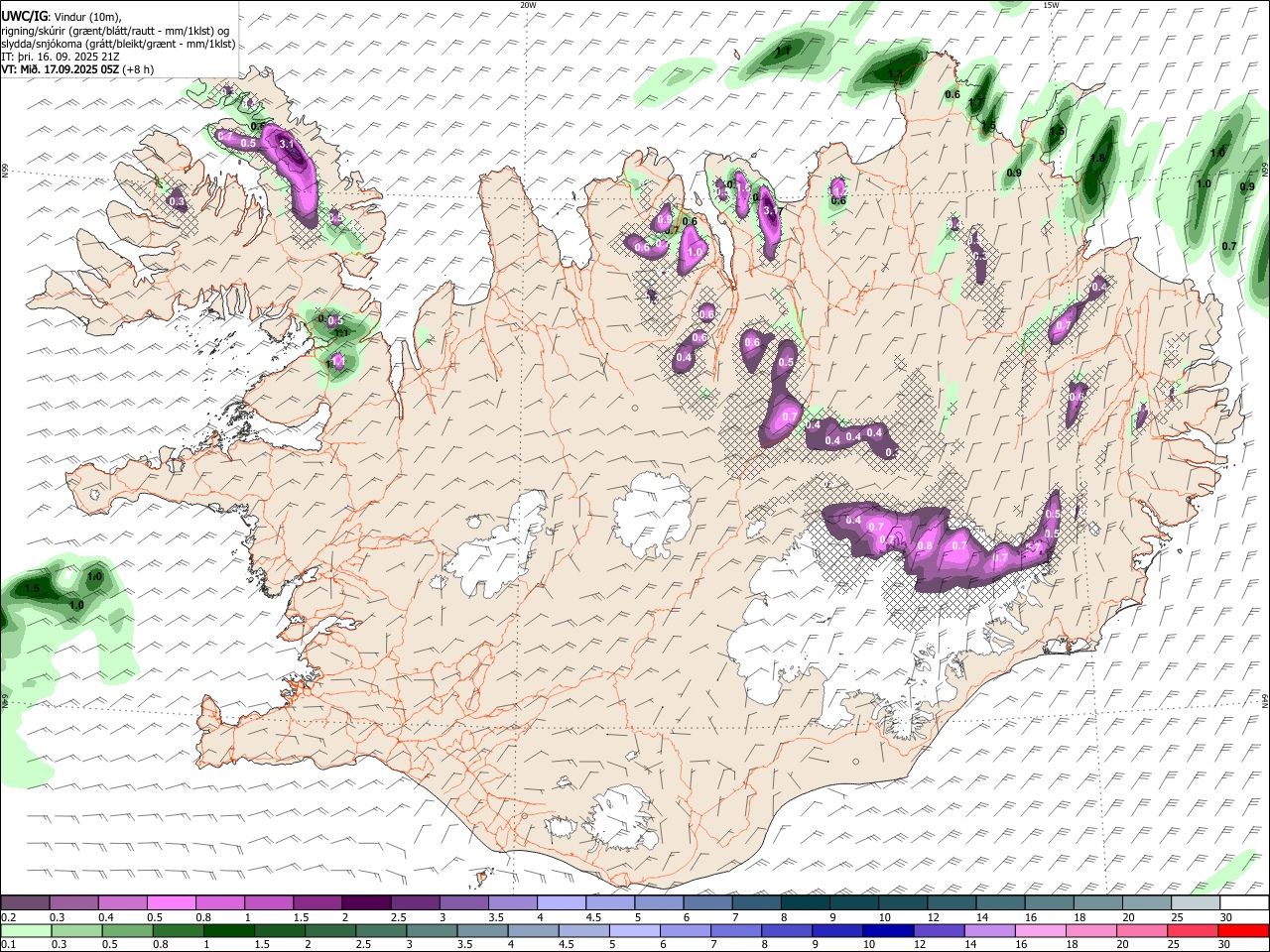
Task: Click the 0.8 snow value in southeast band
Action: [926, 545]
